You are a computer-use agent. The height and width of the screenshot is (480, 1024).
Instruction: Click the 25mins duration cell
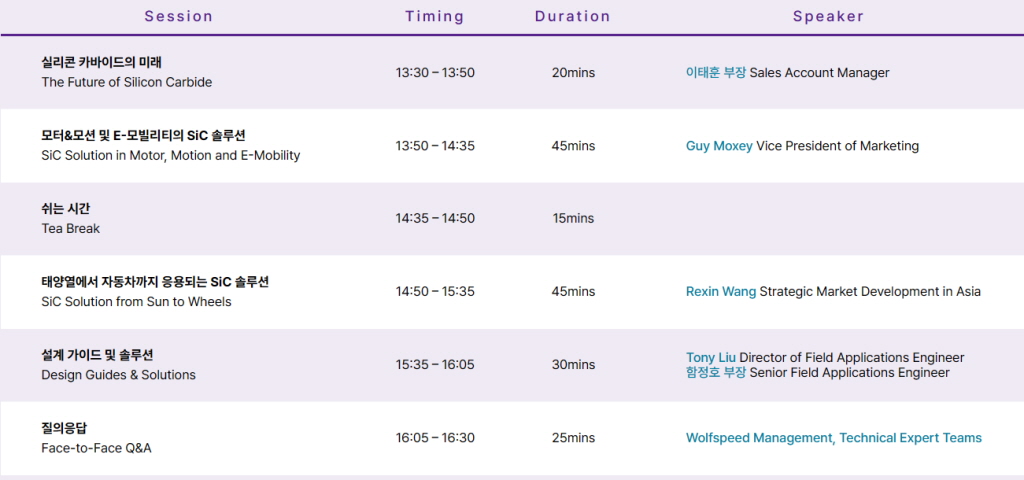click(573, 438)
